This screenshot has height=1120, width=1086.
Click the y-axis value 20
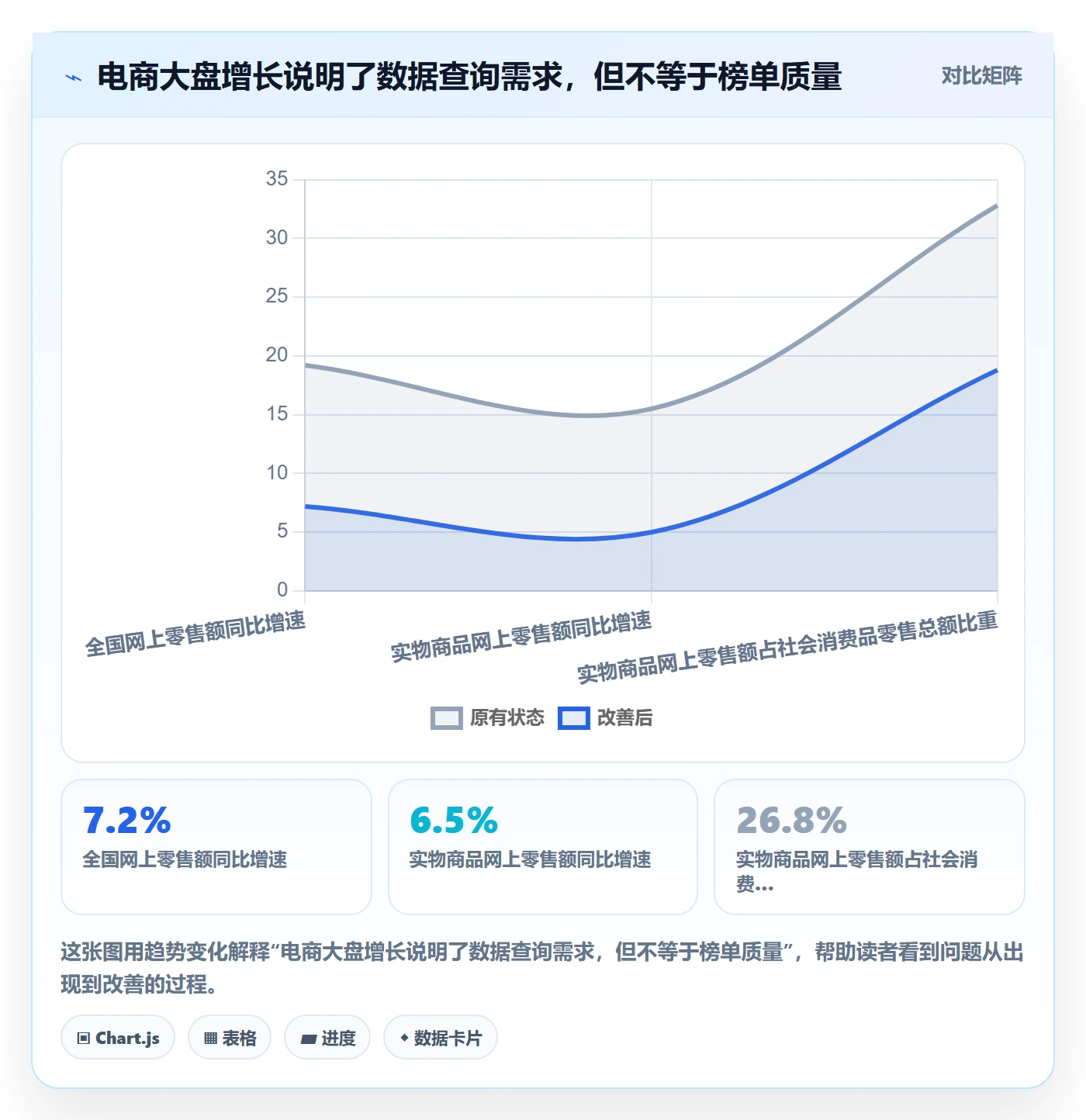(x=277, y=355)
